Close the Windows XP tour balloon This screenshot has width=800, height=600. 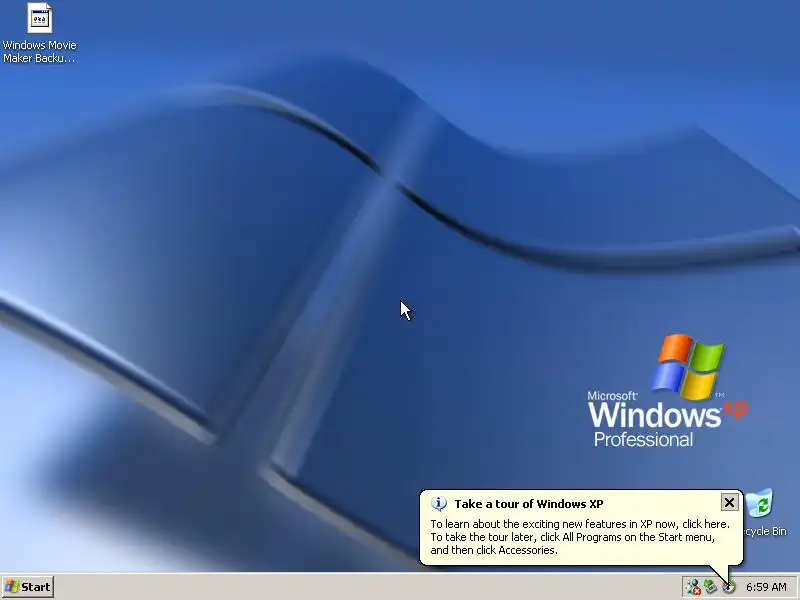(x=729, y=503)
